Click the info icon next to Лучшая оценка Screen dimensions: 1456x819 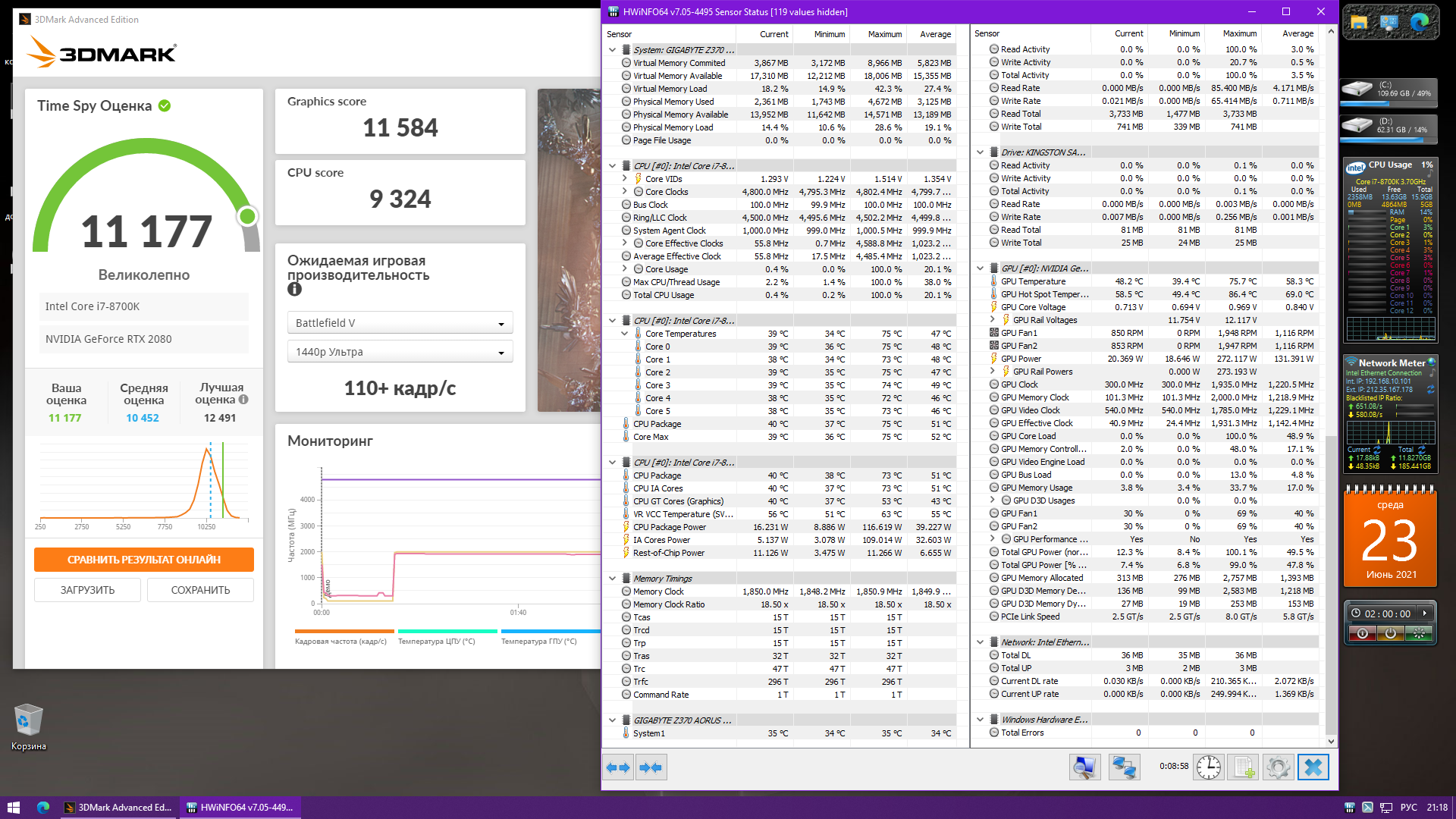[243, 399]
